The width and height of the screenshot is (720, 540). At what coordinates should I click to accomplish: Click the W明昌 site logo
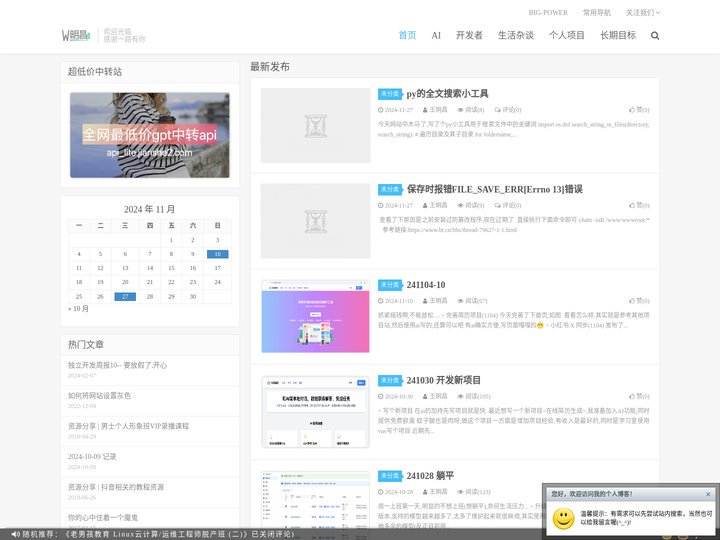(76, 35)
